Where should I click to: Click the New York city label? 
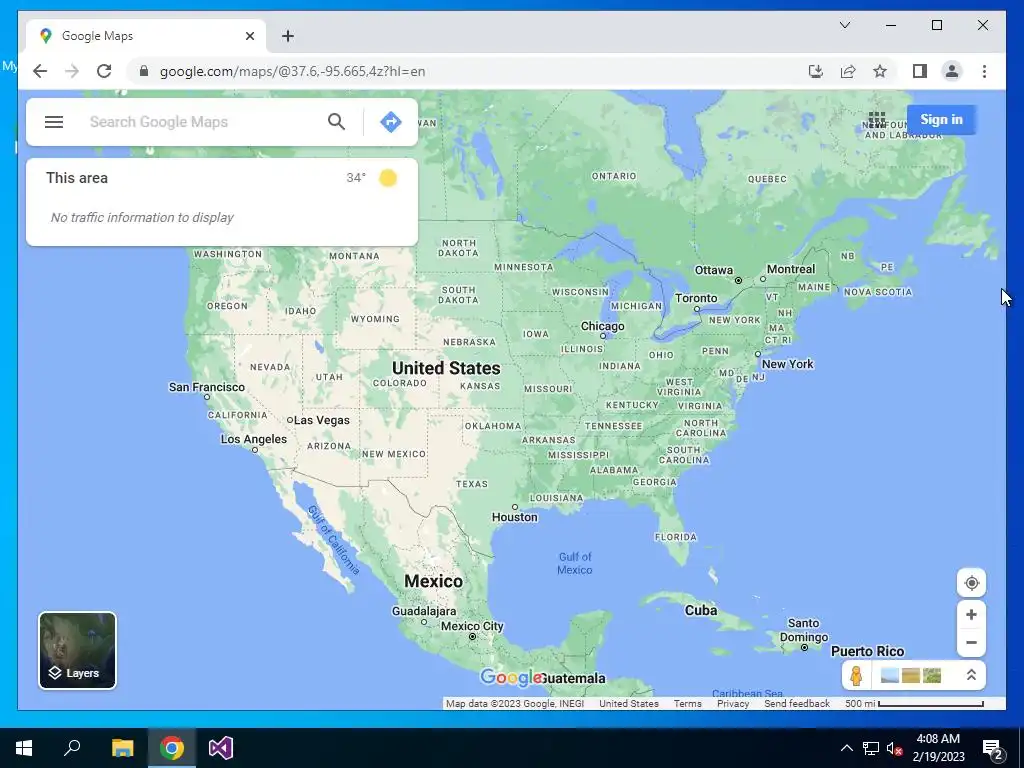788,364
